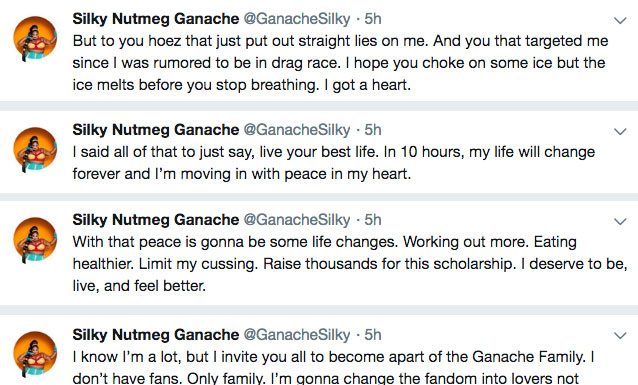Screen dimensions: 638x385
Task: Open @GanacheSilky handle on fourth tweet
Action: click(x=297, y=335)
